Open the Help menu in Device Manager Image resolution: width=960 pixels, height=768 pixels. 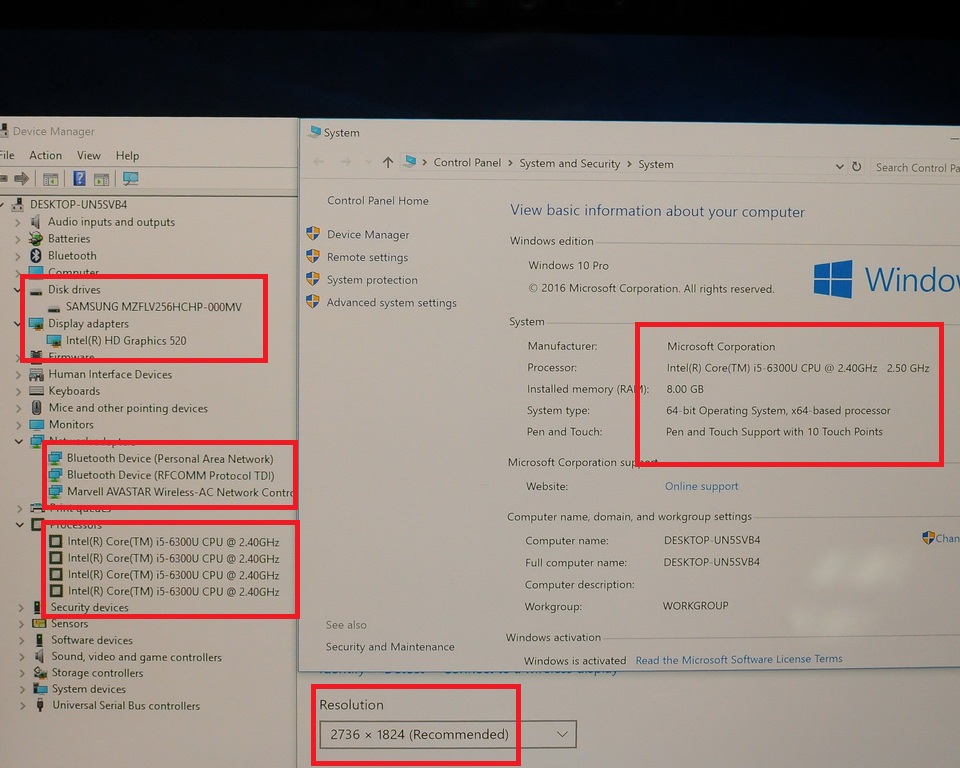click(127, 156)
